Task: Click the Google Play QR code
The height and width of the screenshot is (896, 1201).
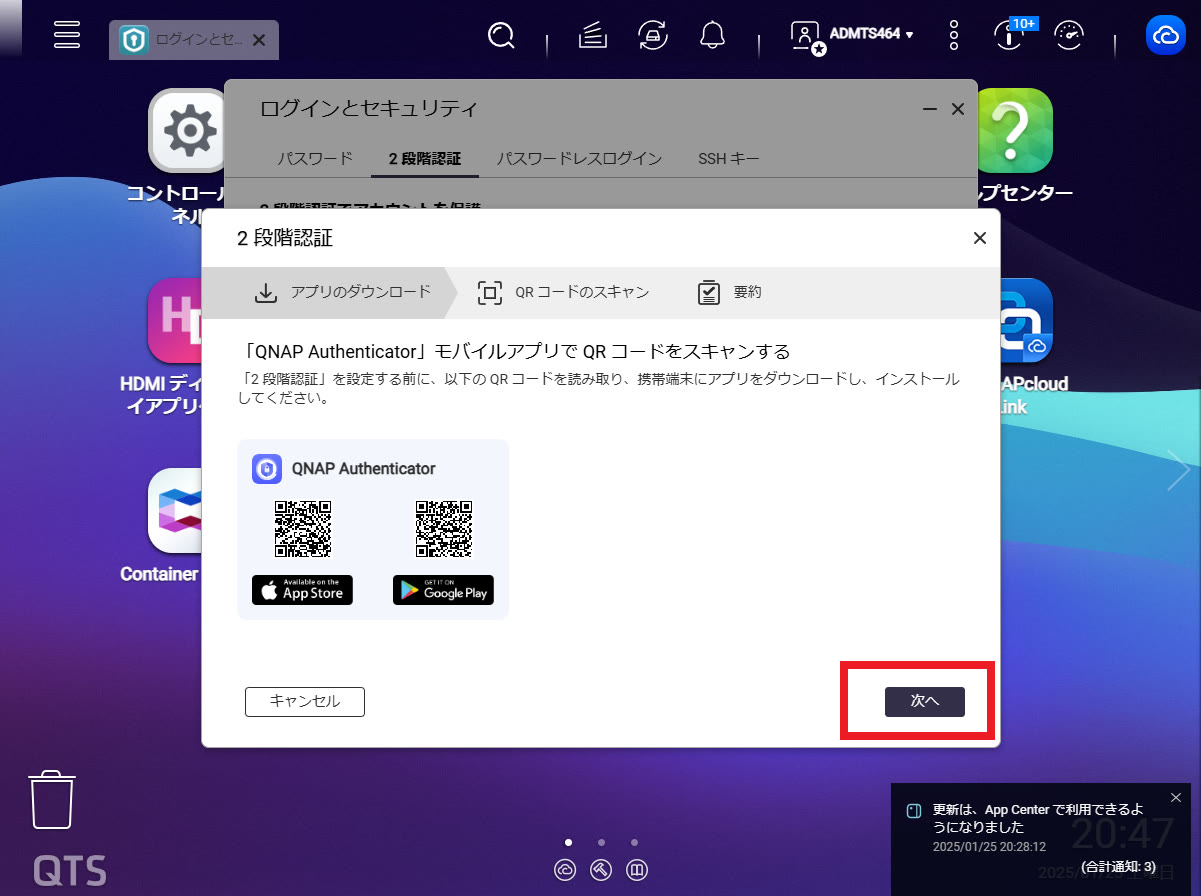Action: pos(444,529)
